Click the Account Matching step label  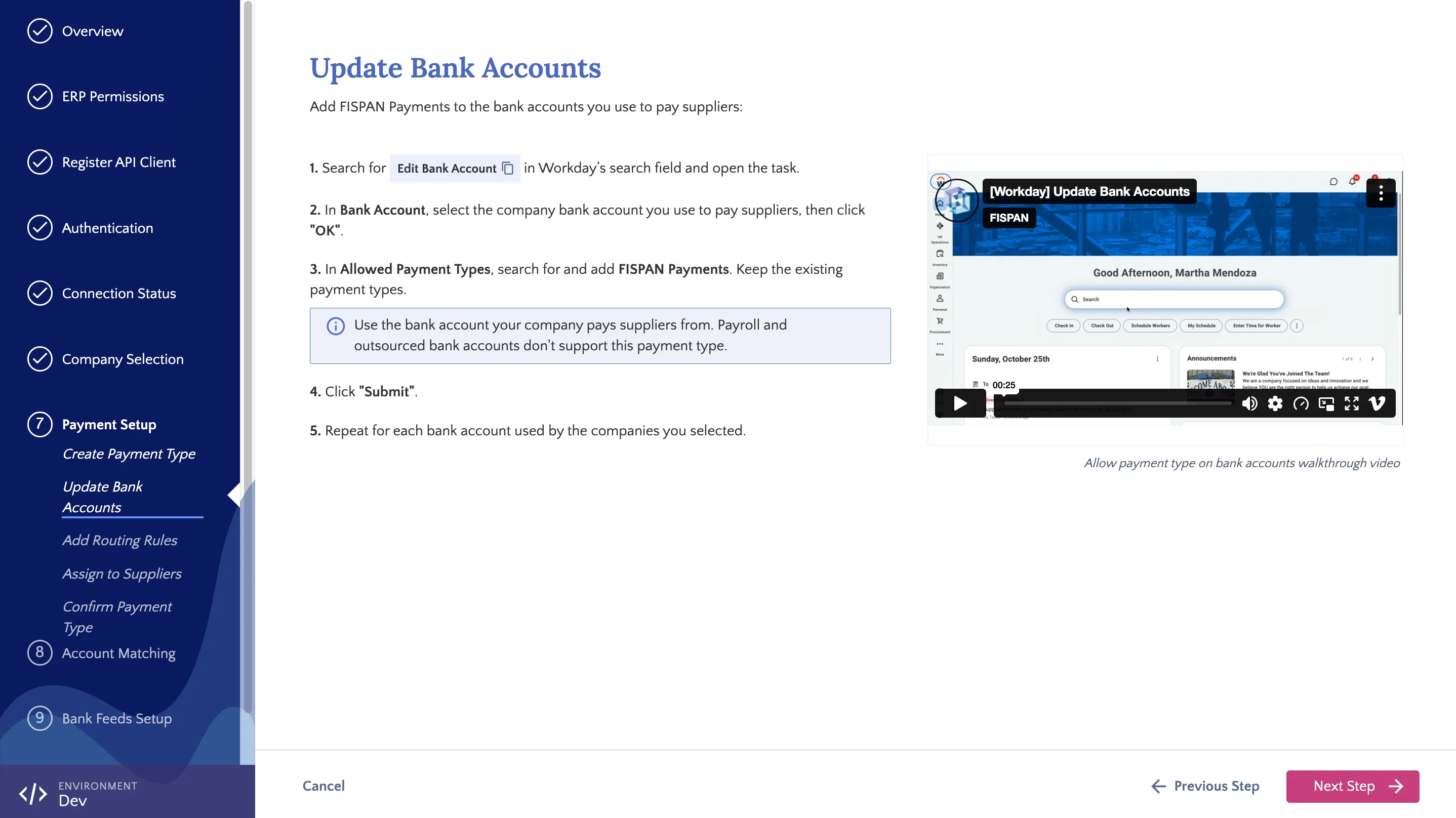(118, 653)
